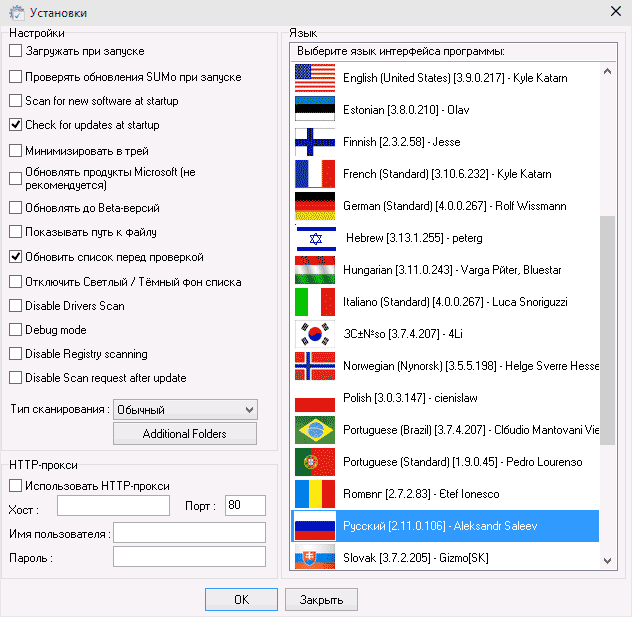Click the Romanian flag icon
The width and height of the screenshot is (632, 617).
315,494
